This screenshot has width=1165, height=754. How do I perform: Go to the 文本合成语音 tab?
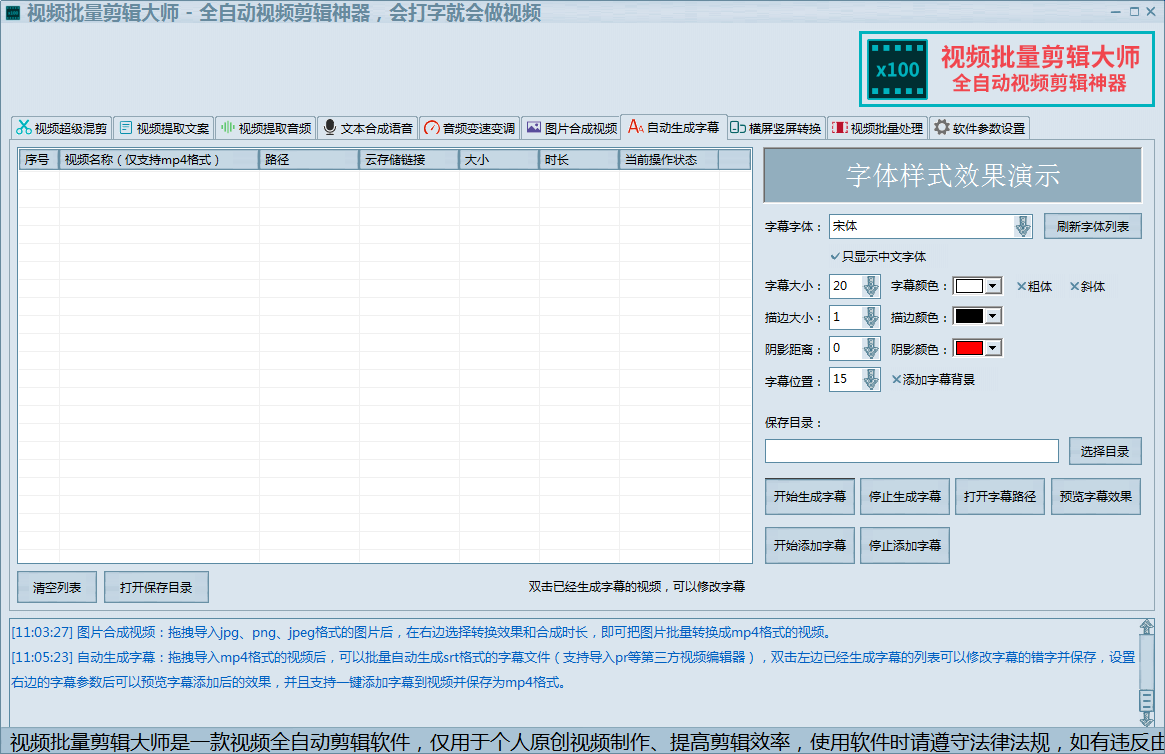(x=368, y=128)
